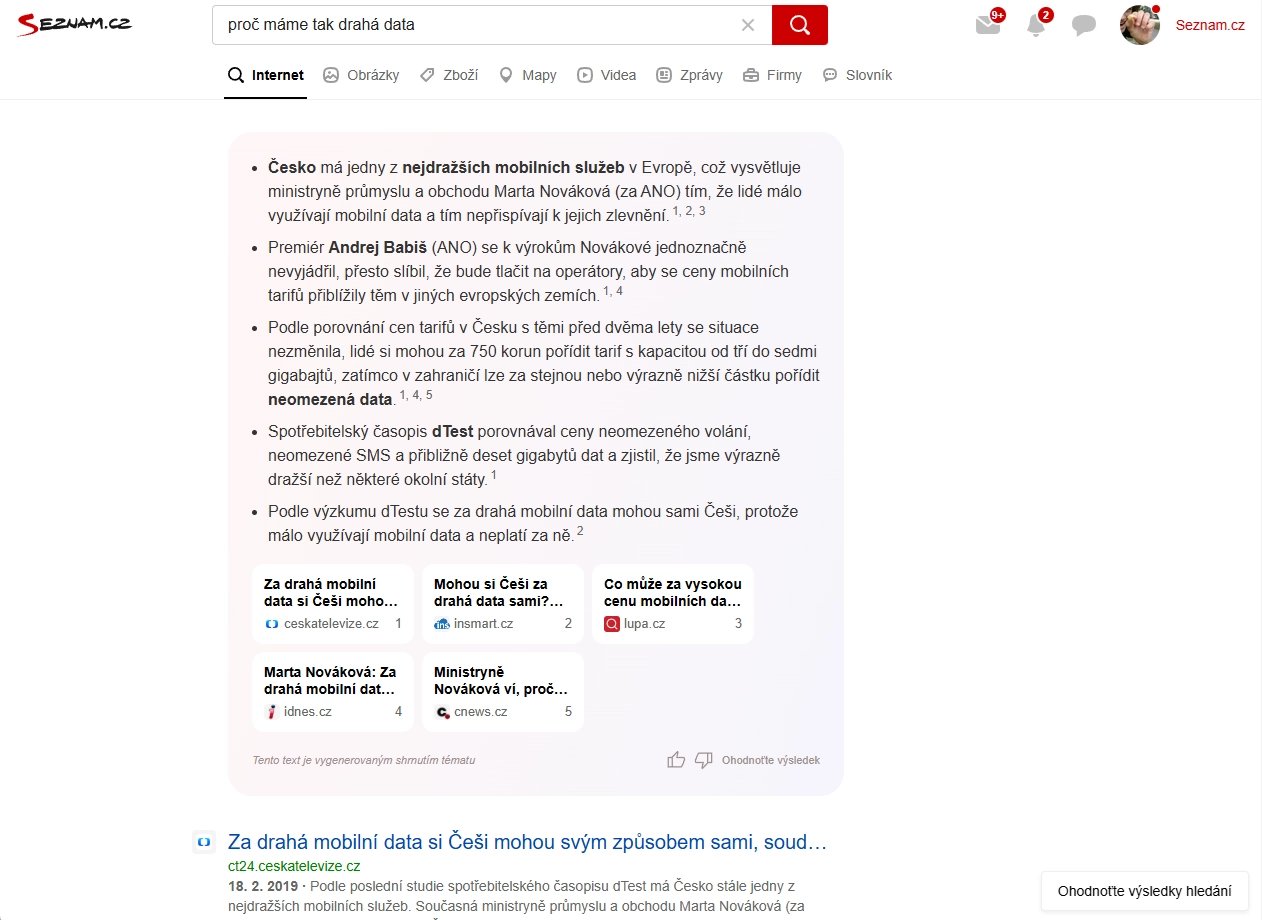Image resolution: width=1262 pixels, height=920 pixels.
Task: Open the email inbox envelope icon
Action: (988, 25)
